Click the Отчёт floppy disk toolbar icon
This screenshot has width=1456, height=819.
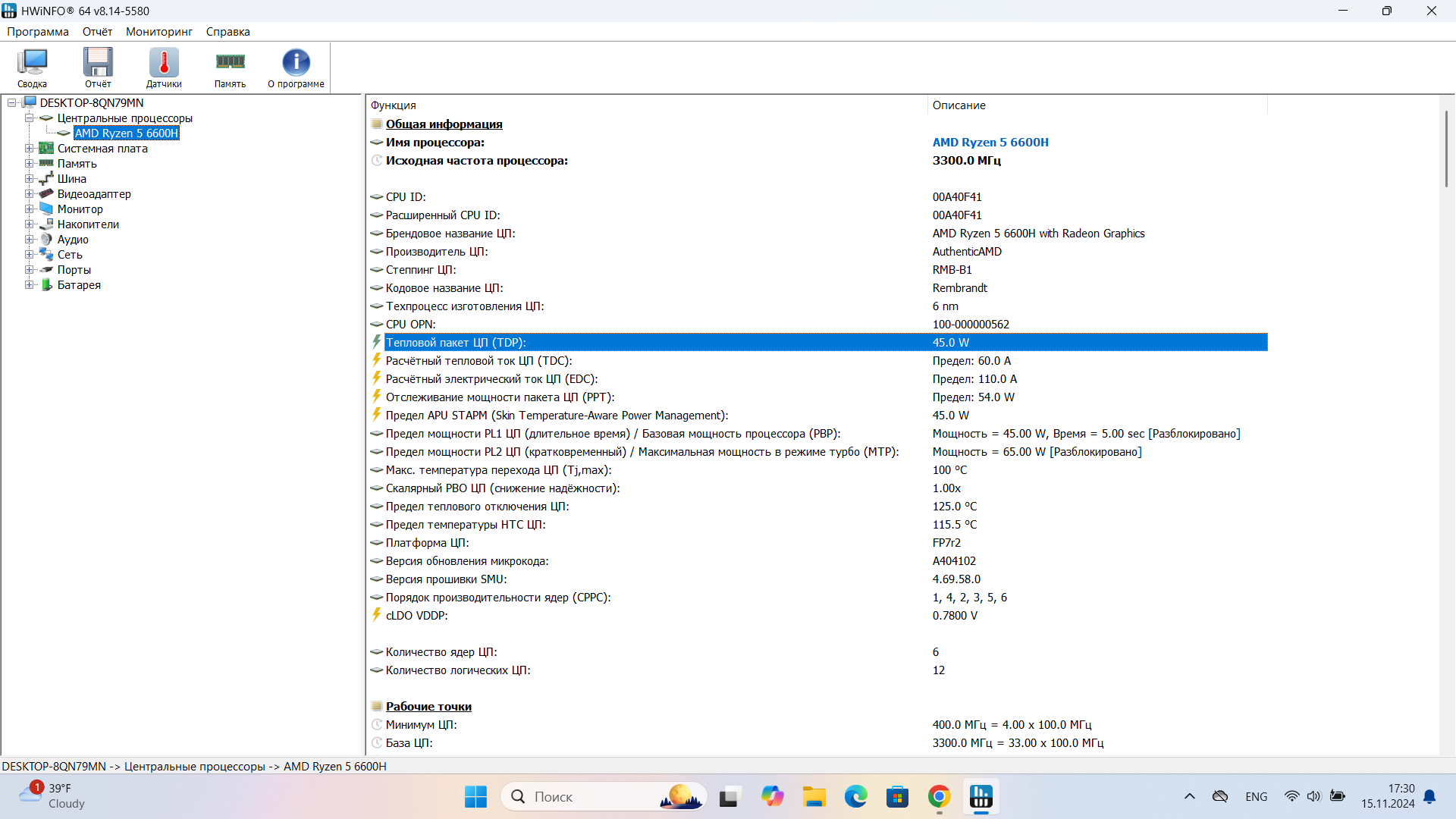click(98, 67)
